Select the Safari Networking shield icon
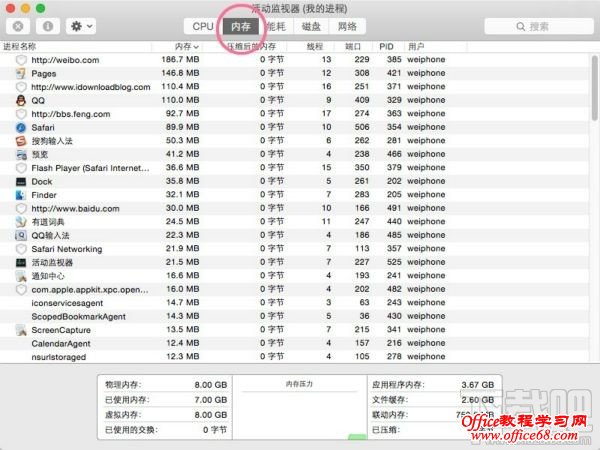Viewport: 600px width, 450px height. (21, 249)
